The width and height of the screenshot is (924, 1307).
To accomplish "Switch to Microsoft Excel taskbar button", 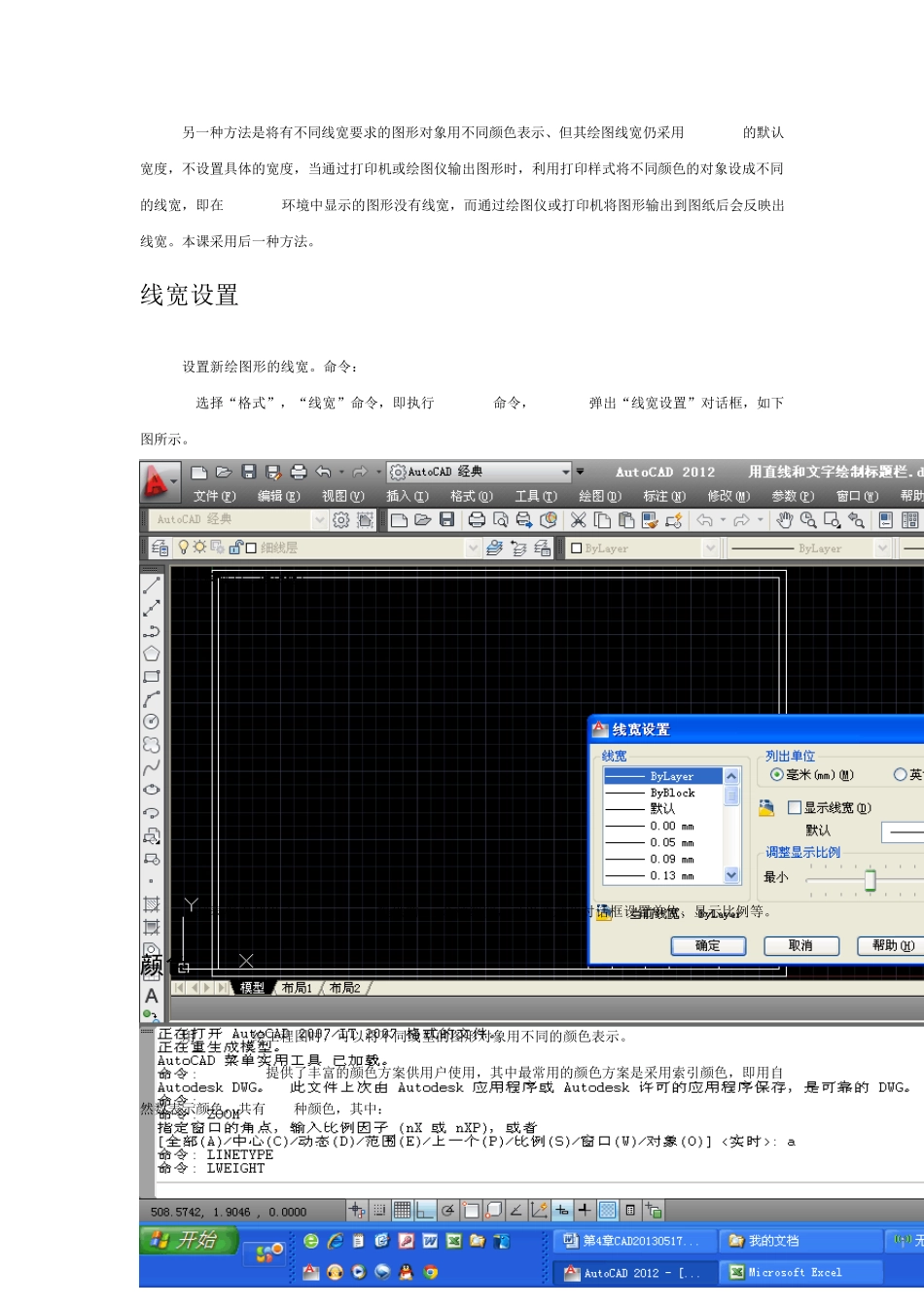I will [x=801, y=1272].
